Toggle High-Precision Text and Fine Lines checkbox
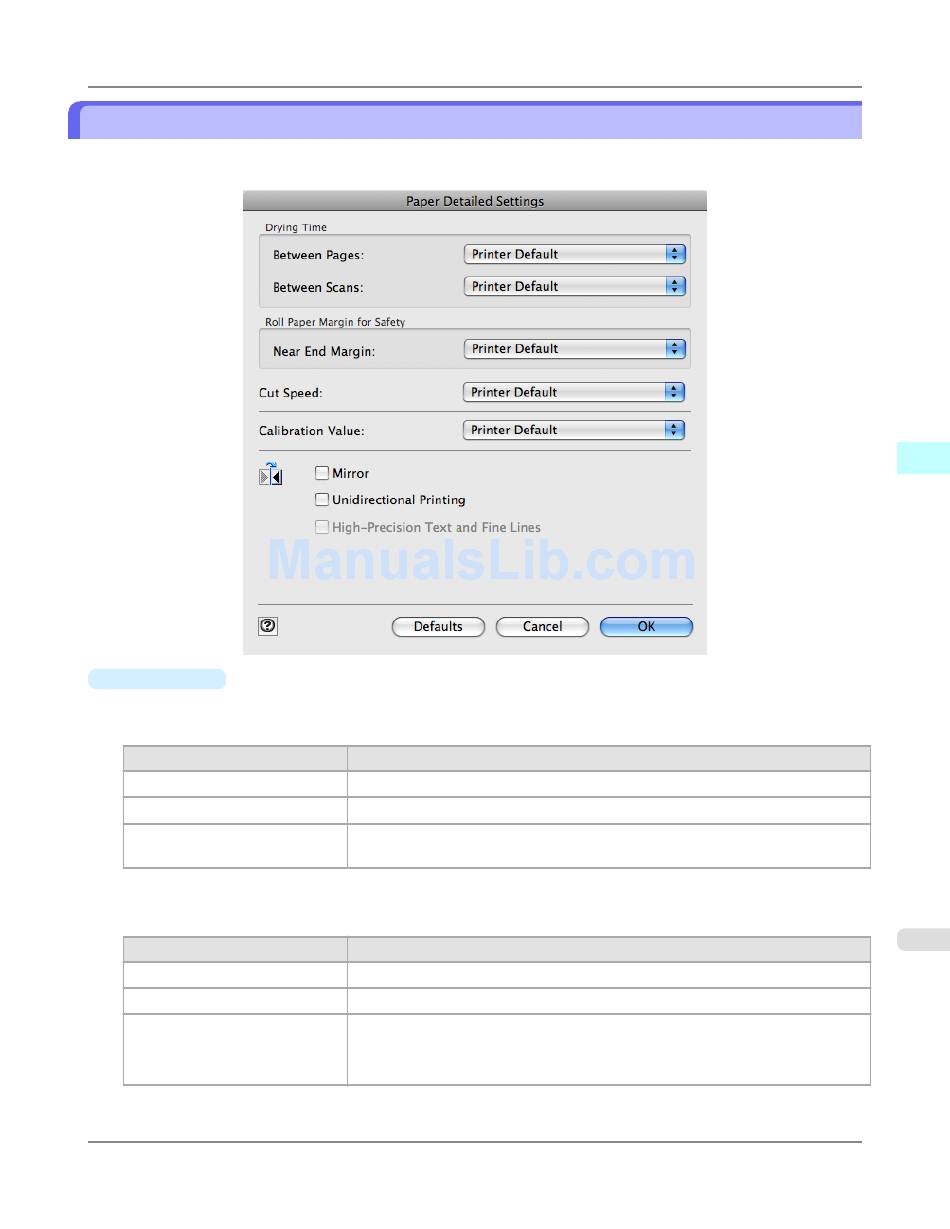The width and height of the screenshot is (950, 1229). click(x=322, y=526)
